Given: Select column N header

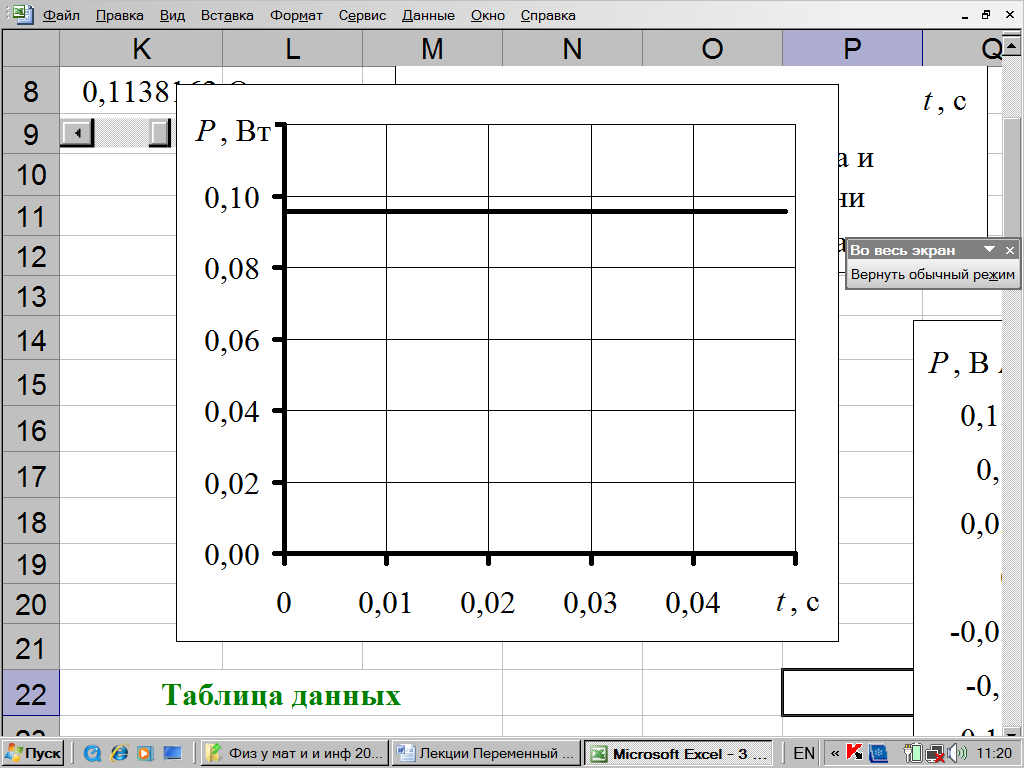Looking at the screenshot, I should click(572, 48).
